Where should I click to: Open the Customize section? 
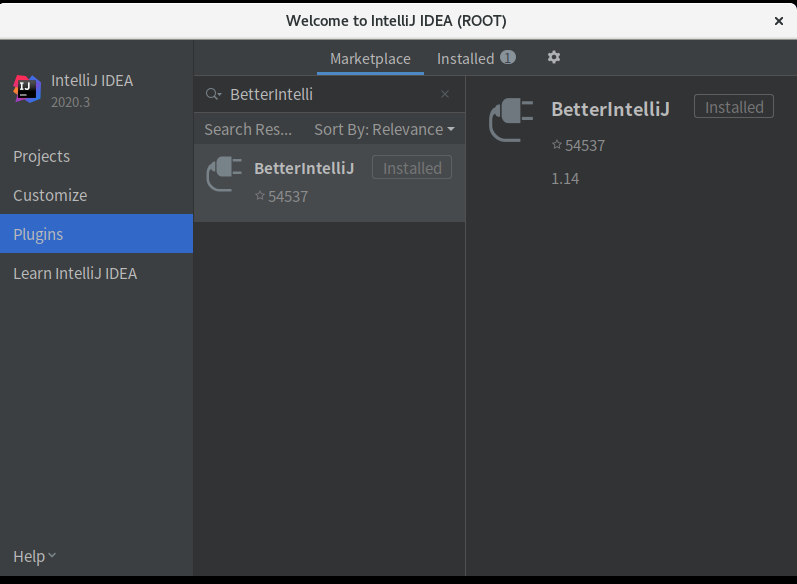[97, 196]
